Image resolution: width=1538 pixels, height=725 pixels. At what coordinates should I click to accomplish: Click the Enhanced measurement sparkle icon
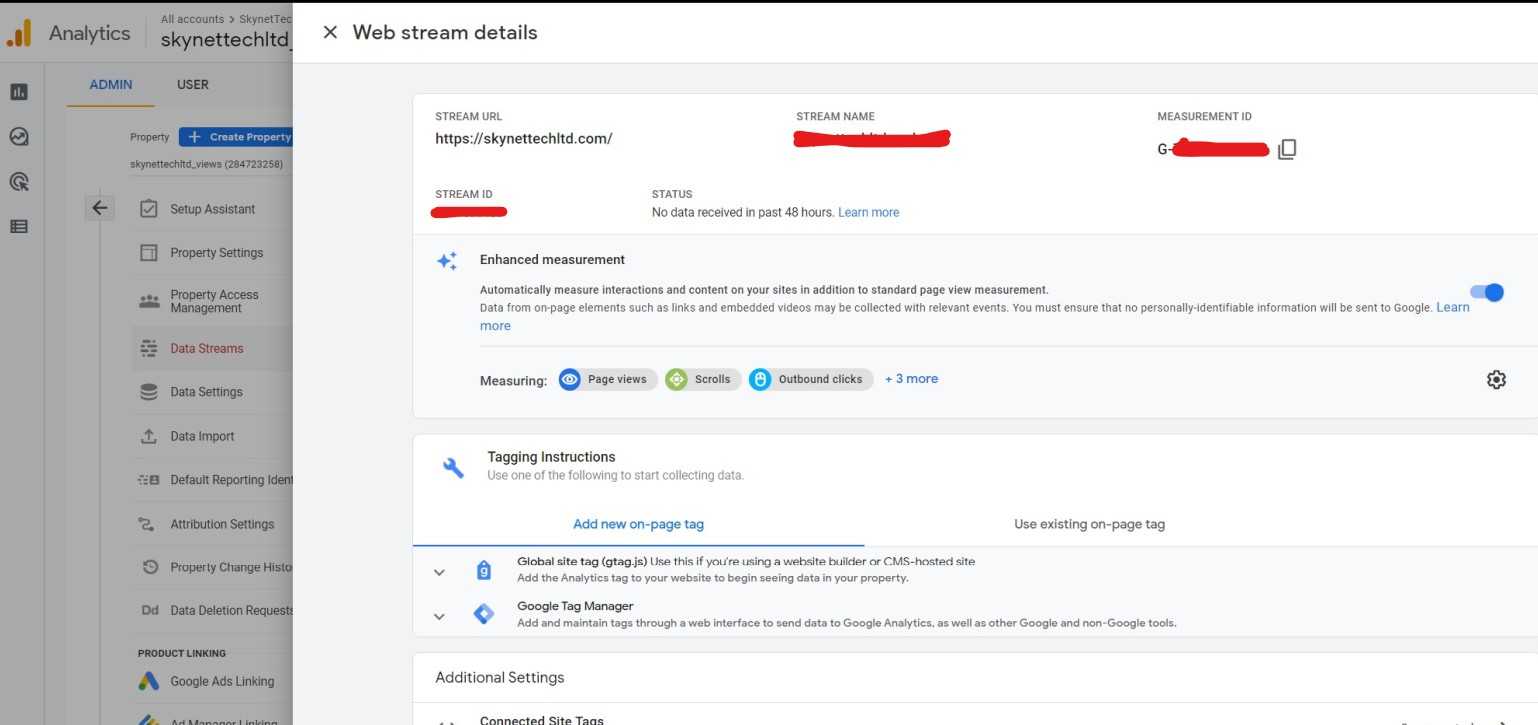pos(447,261)
